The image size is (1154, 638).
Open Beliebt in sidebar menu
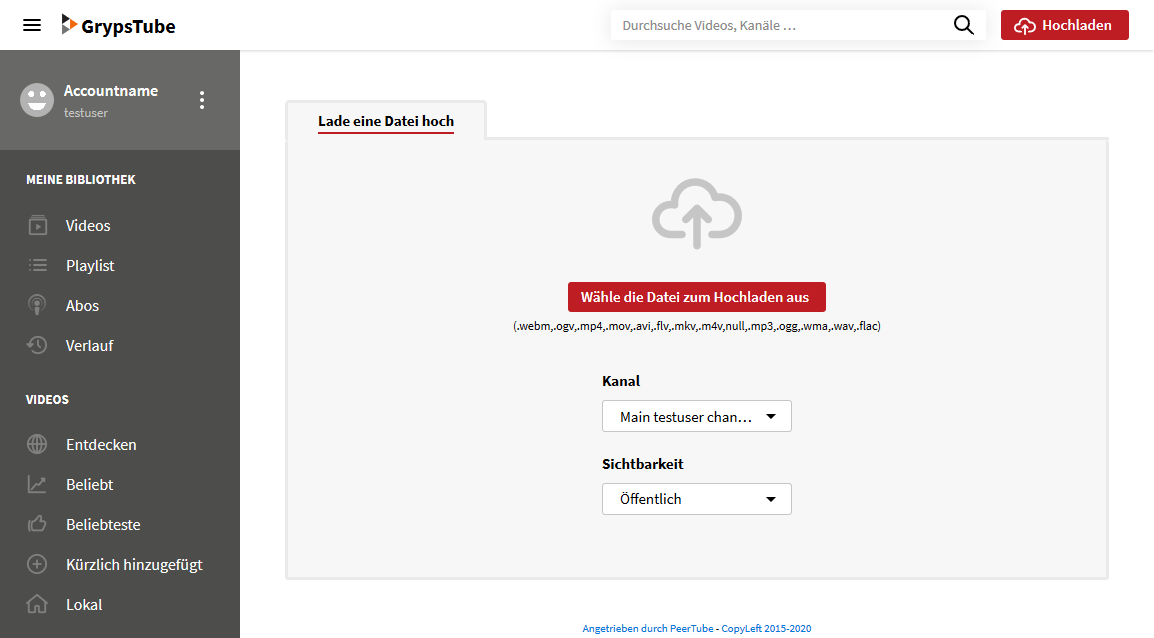coord(89,485)
